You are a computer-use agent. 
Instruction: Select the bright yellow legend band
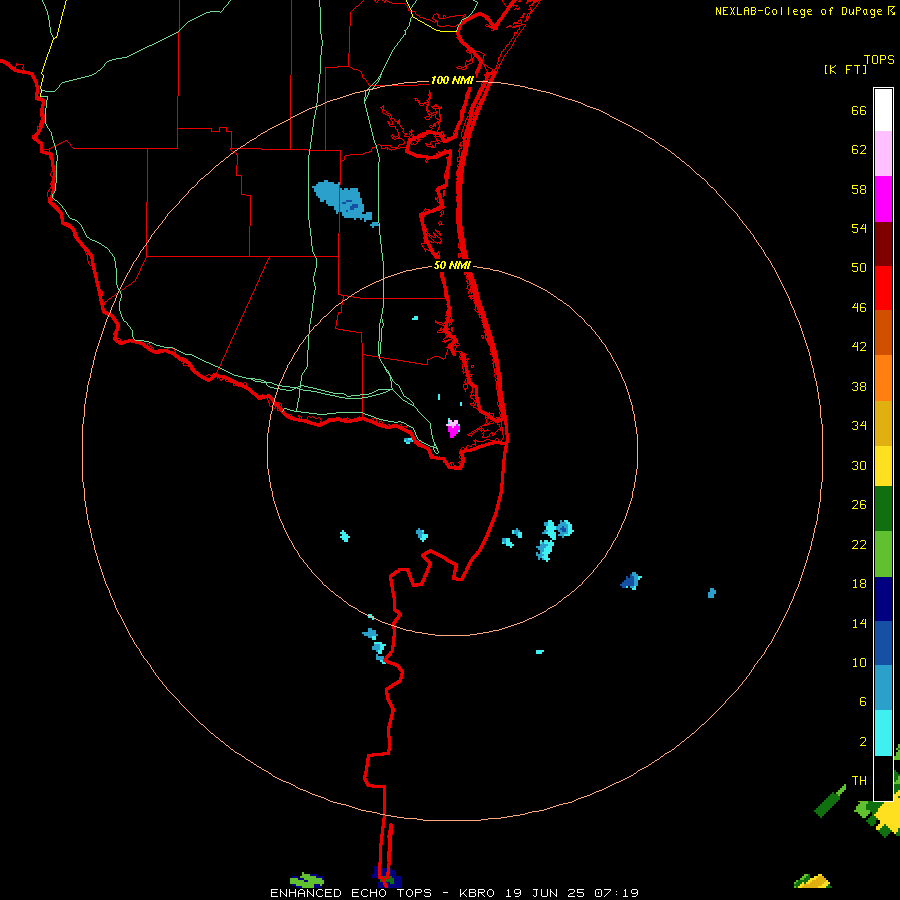[x=883, y=466]
